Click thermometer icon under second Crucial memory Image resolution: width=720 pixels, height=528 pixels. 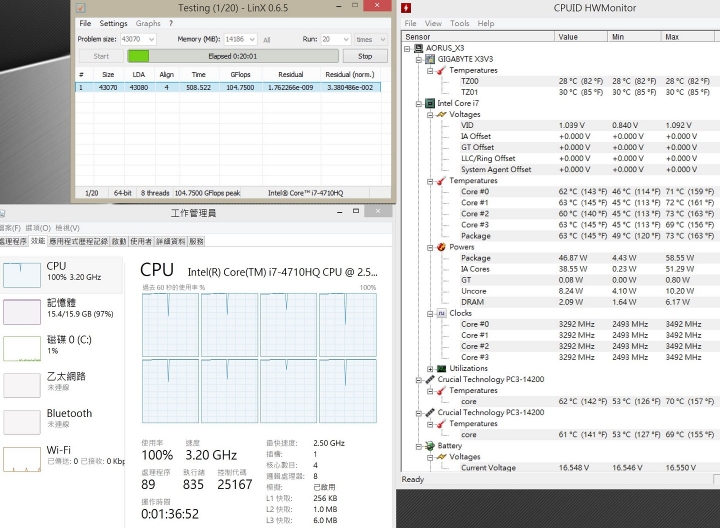441,424
